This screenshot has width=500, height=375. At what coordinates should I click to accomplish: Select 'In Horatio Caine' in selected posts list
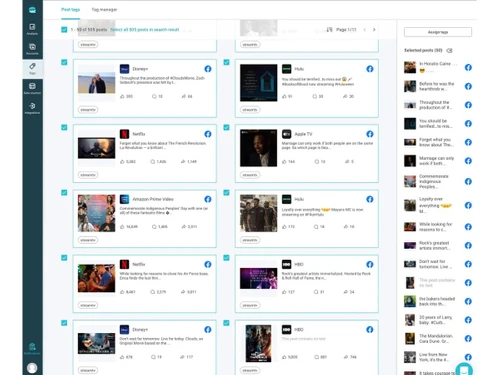[438, 67]
